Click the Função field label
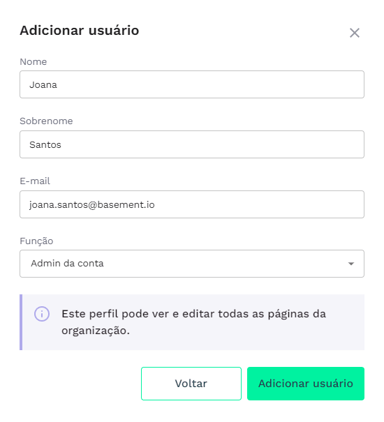Viewport: 384px width, 422px height. [x=36, y=241]
